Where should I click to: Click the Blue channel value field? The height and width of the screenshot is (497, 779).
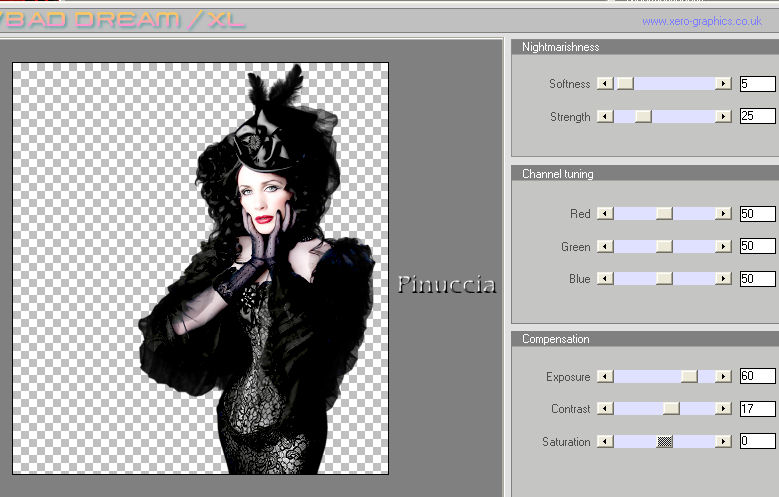click(x=757, y=279)
